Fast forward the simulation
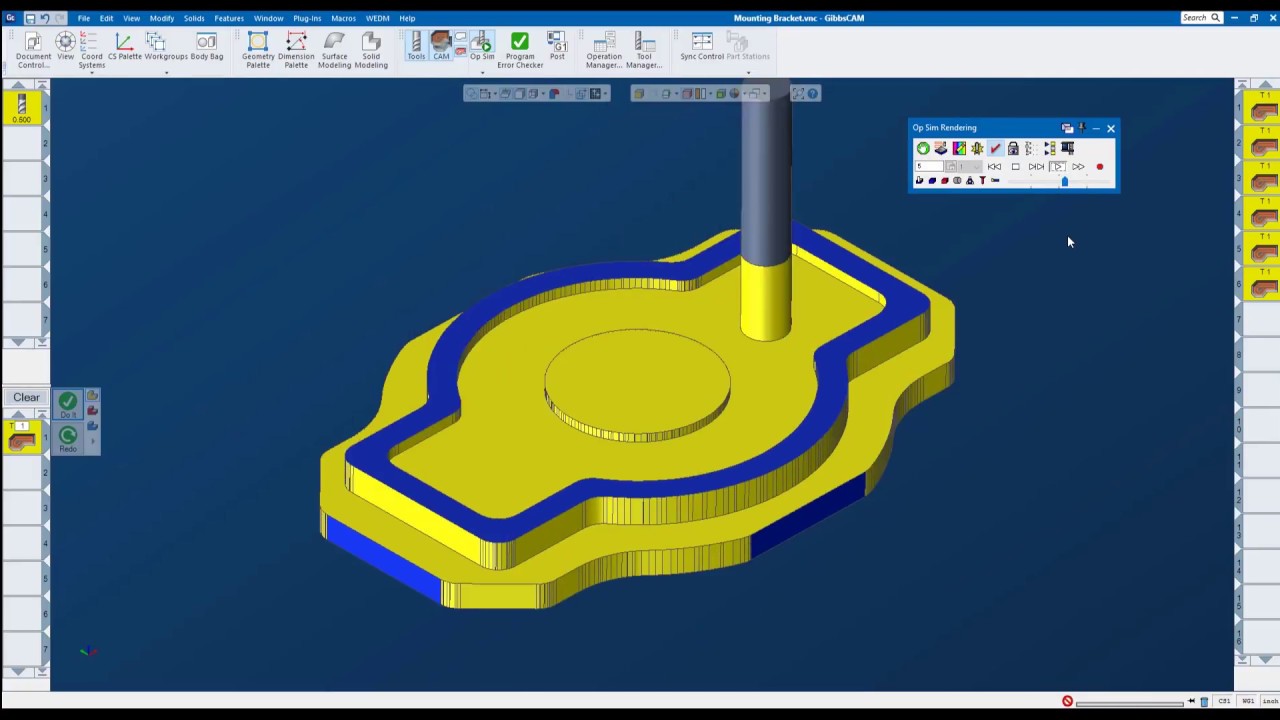Image resolution: width=1280 pixels, height=720 pixels. pos(1078,167)
